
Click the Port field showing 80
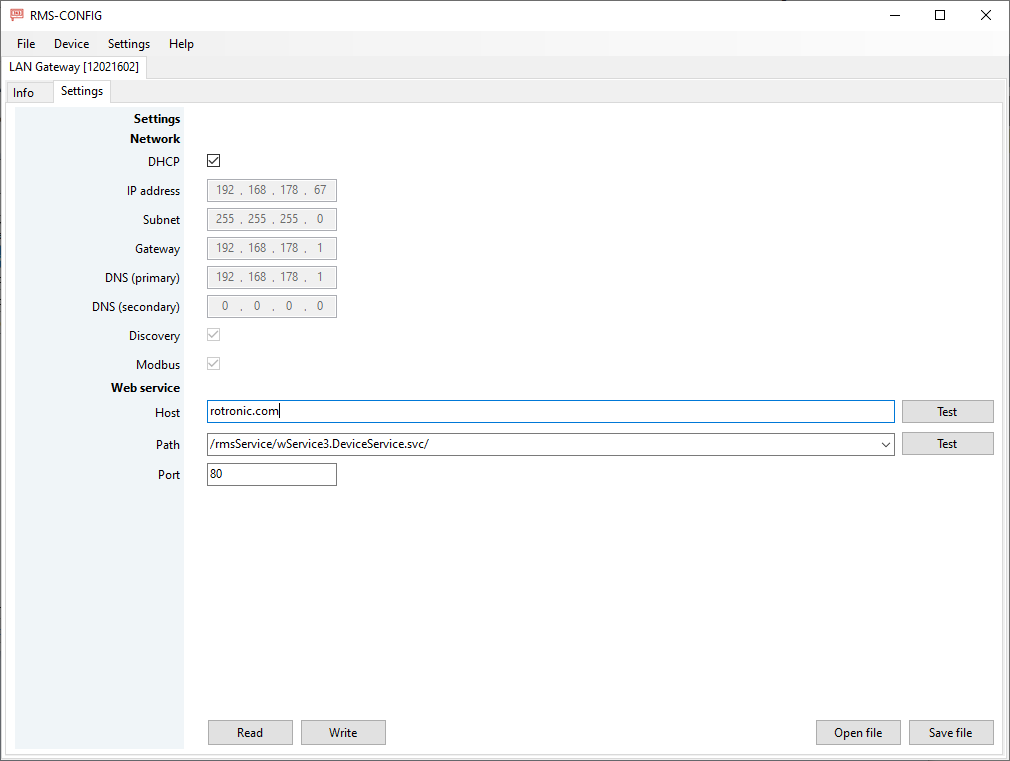pos(272,474)
